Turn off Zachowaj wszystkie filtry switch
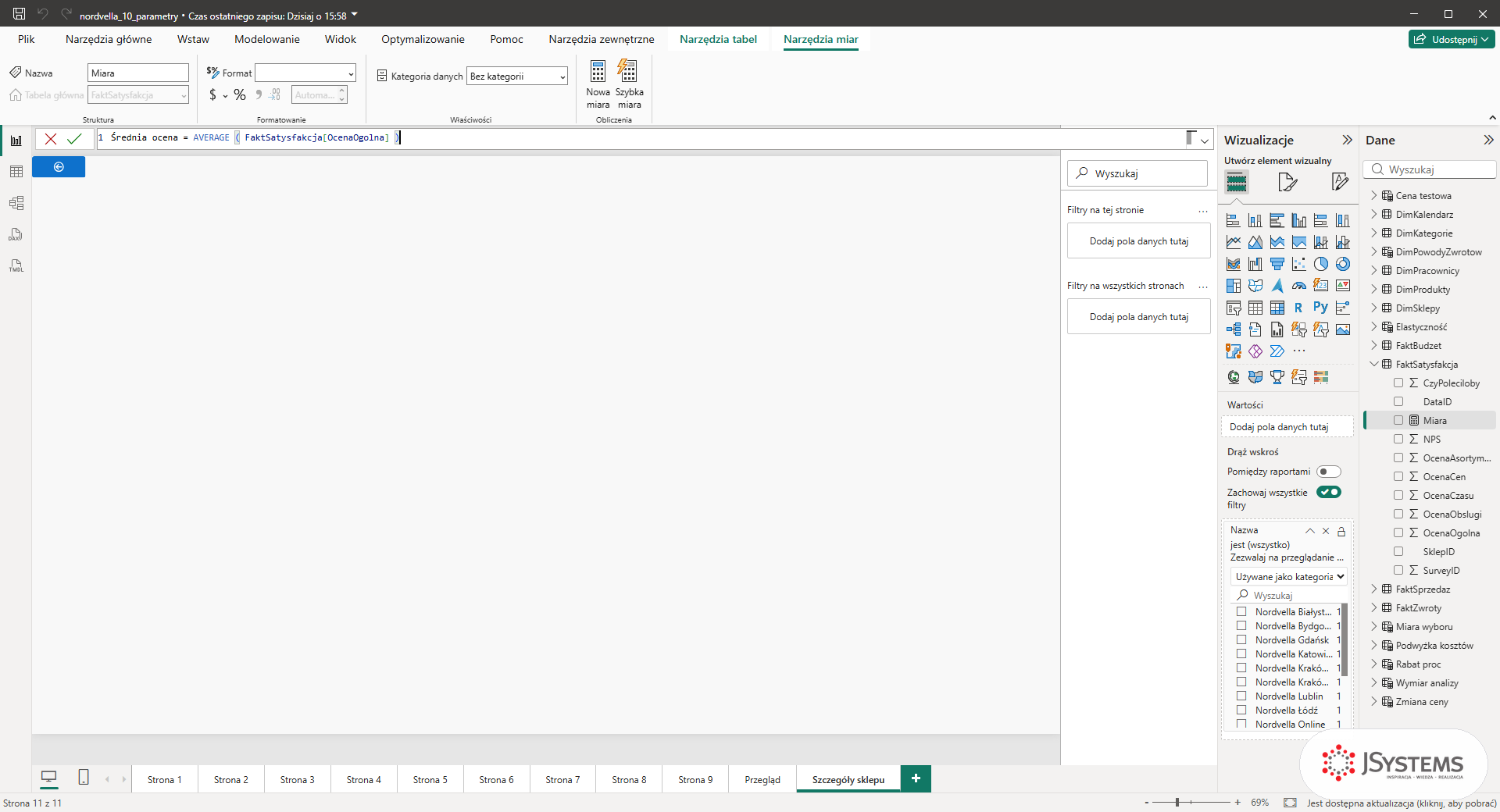The width and height of the screenshot is (1500, 812). 1328,492
